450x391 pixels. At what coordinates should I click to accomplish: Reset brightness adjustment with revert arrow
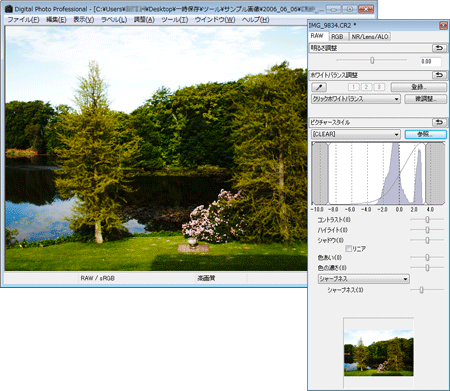(439, 48)
